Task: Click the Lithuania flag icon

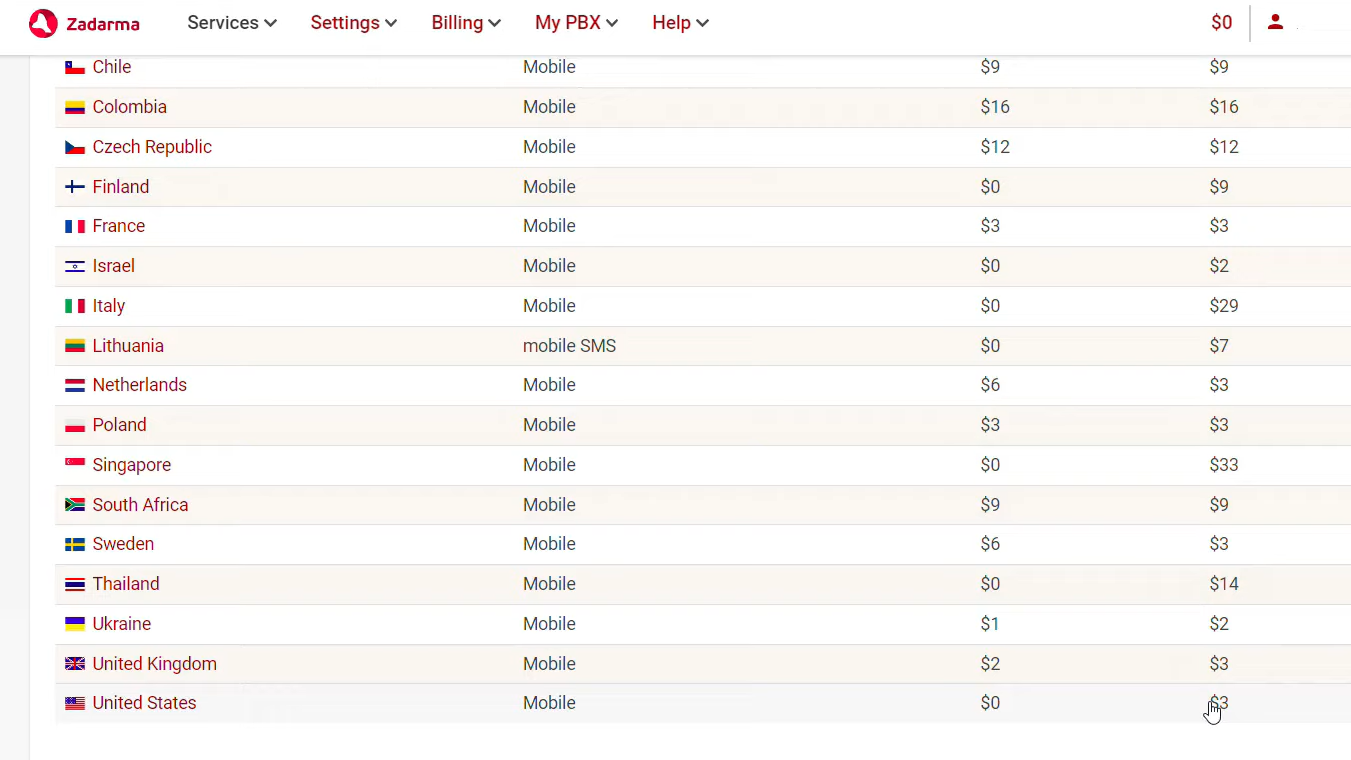Action: point(75,346)
